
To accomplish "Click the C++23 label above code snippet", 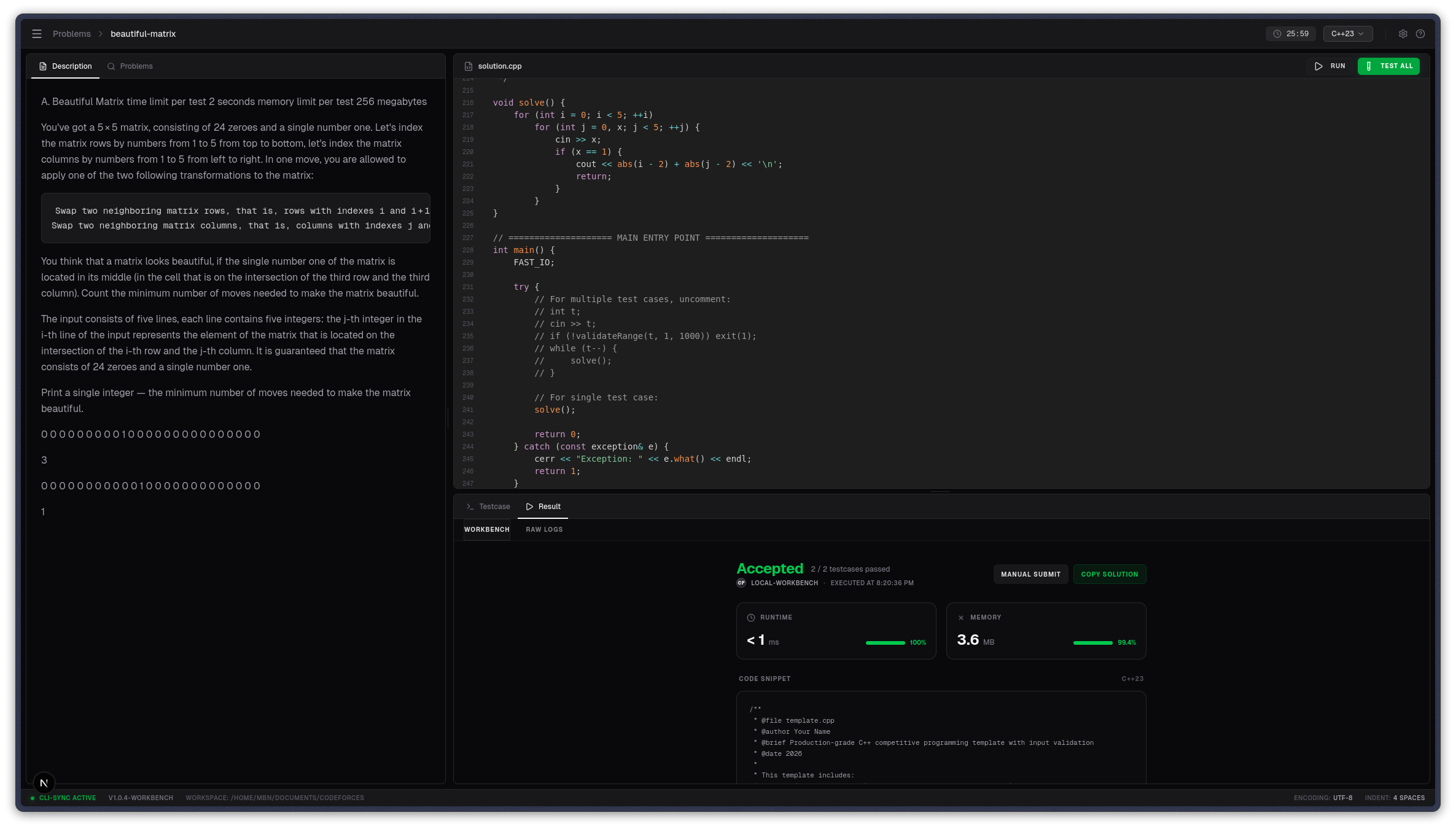I will pyautogui.click(x=1132, y=679).
